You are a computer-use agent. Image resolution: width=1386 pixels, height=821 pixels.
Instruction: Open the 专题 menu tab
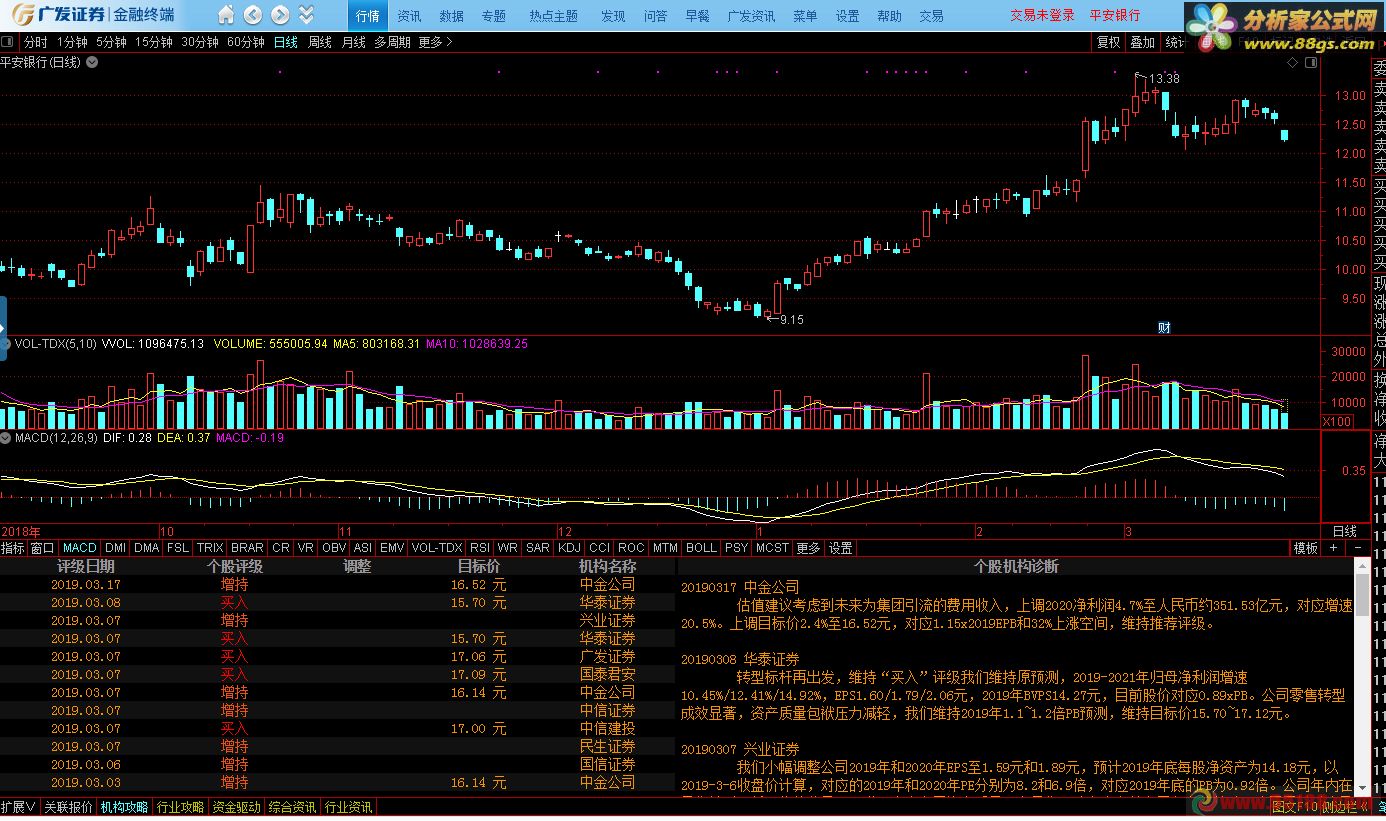(494, 16)
